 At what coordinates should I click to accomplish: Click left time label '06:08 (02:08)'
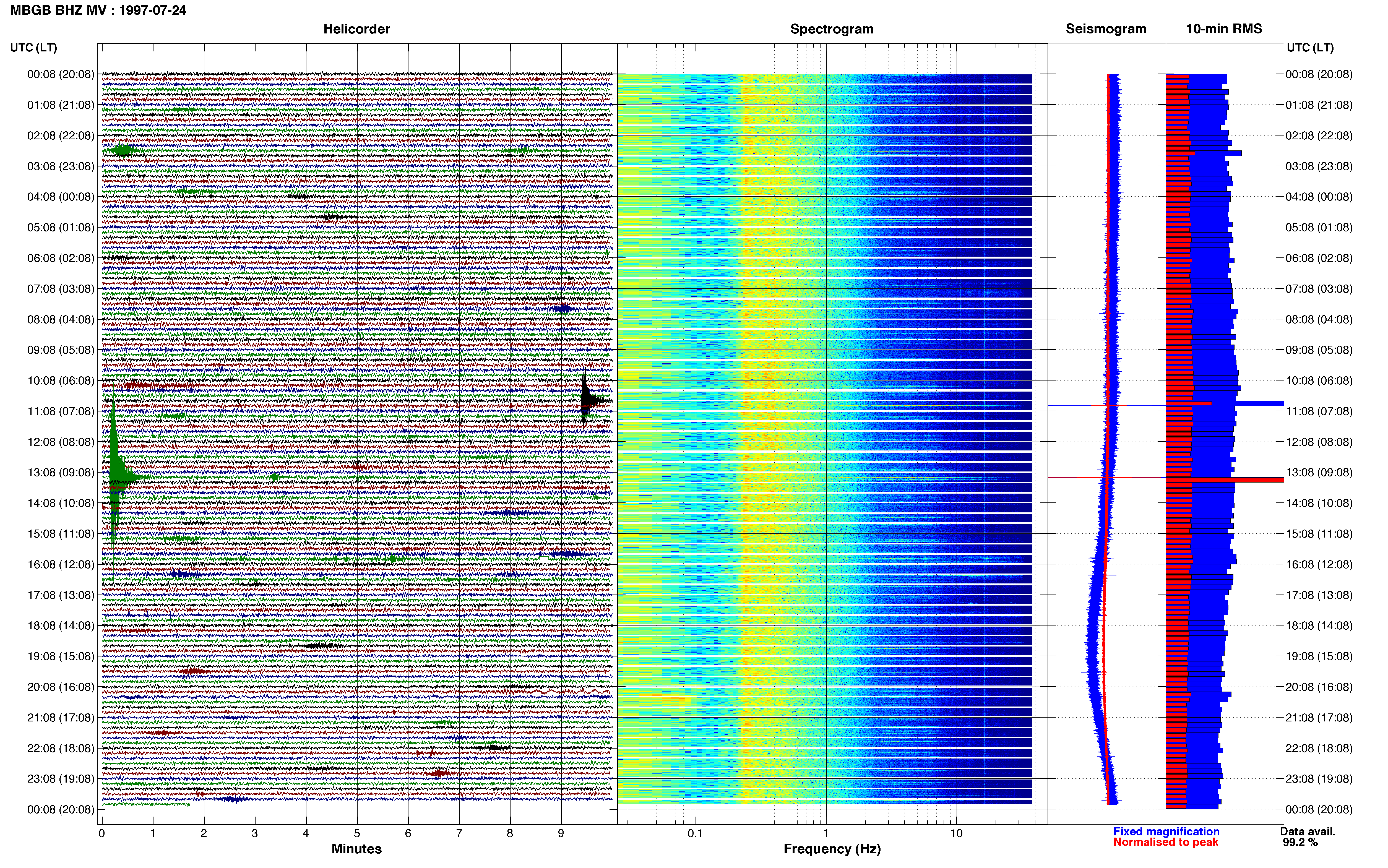point(60,258)
